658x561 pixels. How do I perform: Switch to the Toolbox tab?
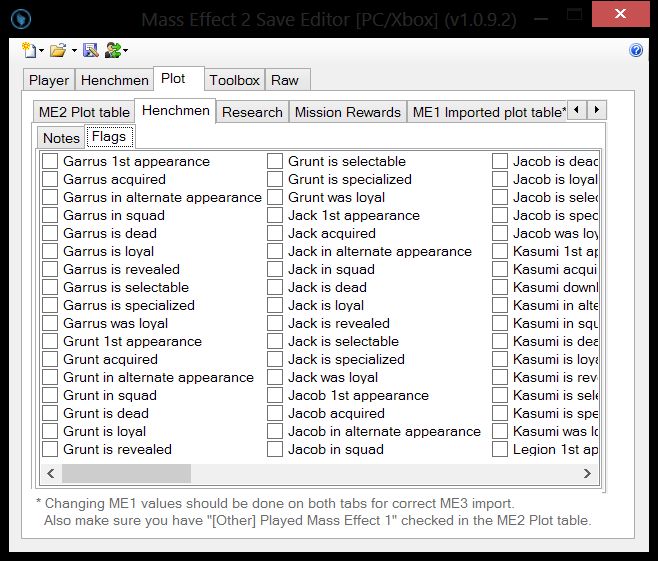pos(235,80)
